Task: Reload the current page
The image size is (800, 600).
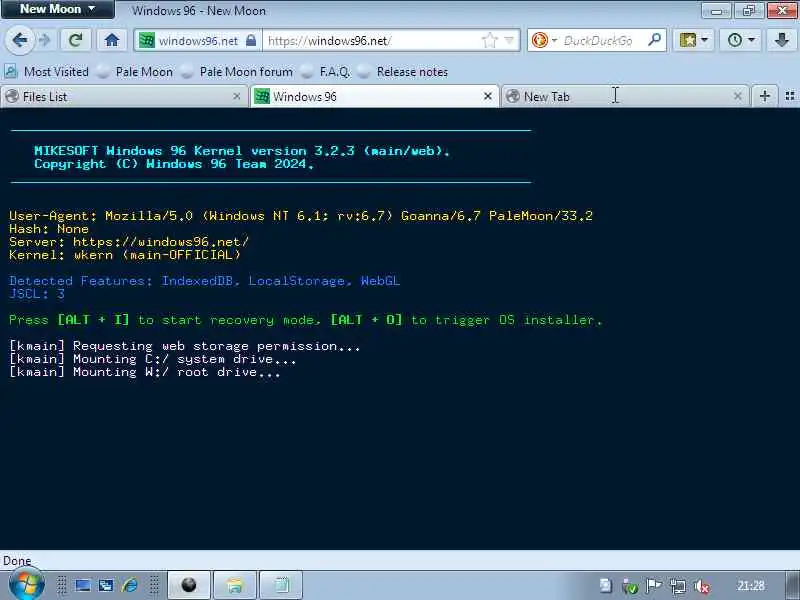Action: click(76, 40)
